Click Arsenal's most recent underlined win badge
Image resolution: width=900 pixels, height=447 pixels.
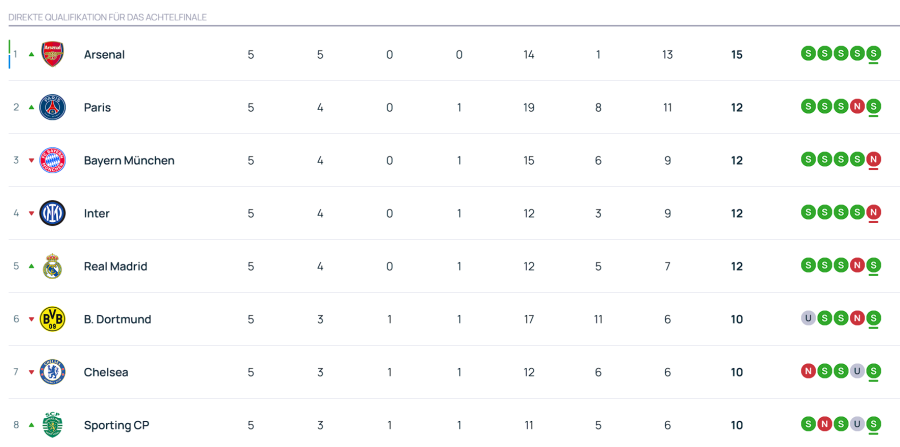tap(874, 54)
